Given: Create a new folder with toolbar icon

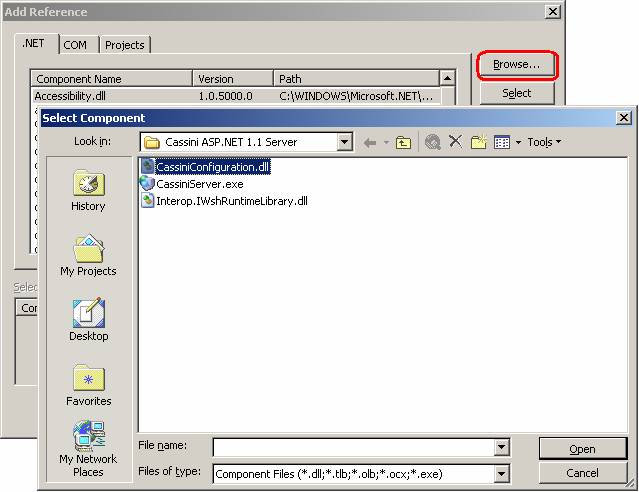Looking at the screenshot, I should pos(478,142).
